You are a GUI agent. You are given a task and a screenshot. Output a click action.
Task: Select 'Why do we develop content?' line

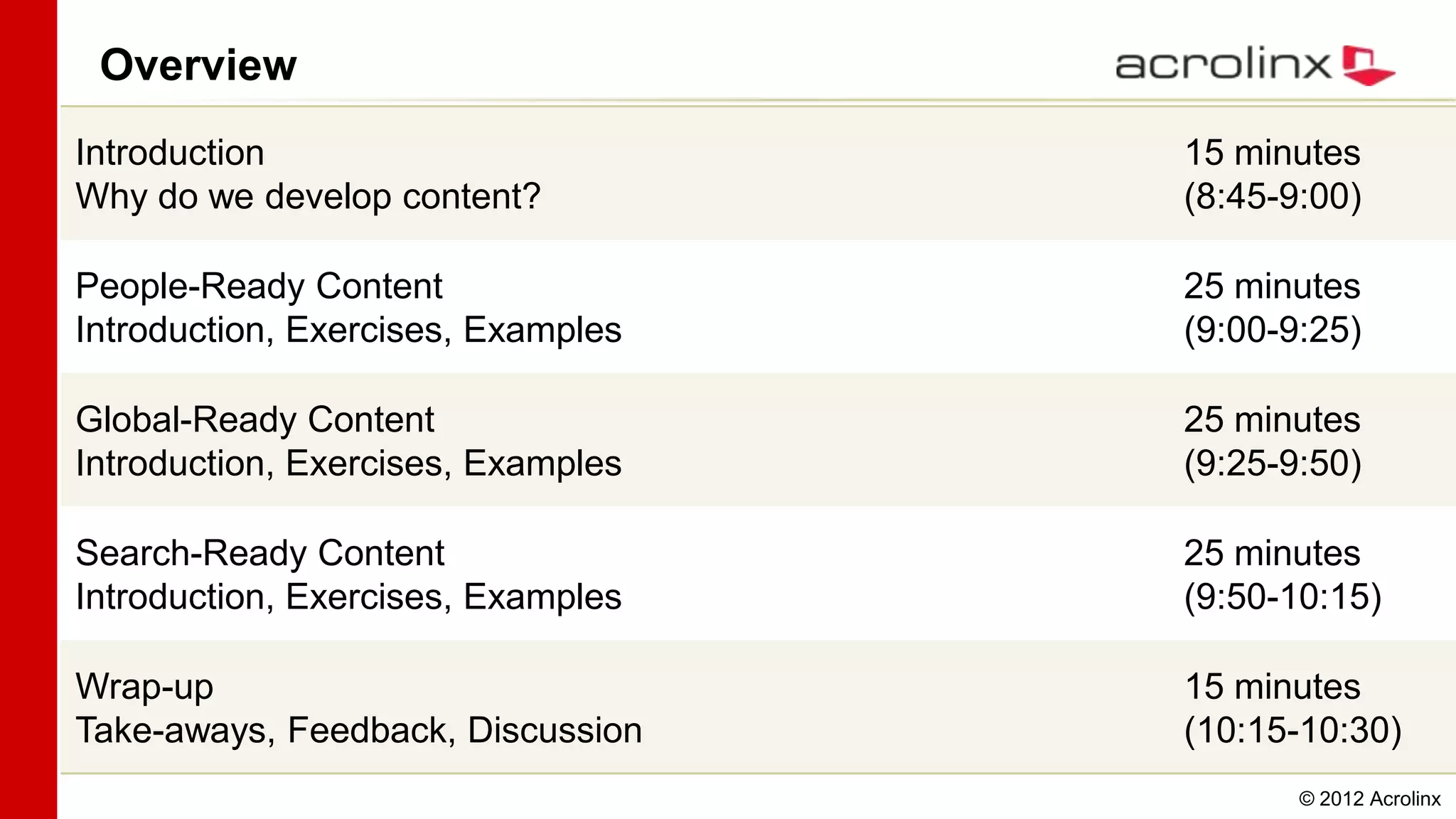coord(308,196)
